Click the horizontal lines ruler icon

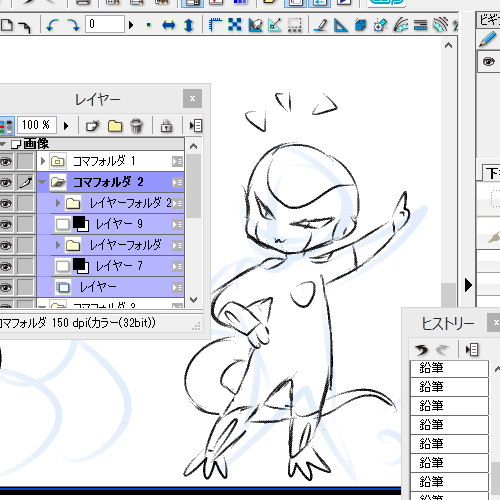pyautogui.click(x=420, y=25)
